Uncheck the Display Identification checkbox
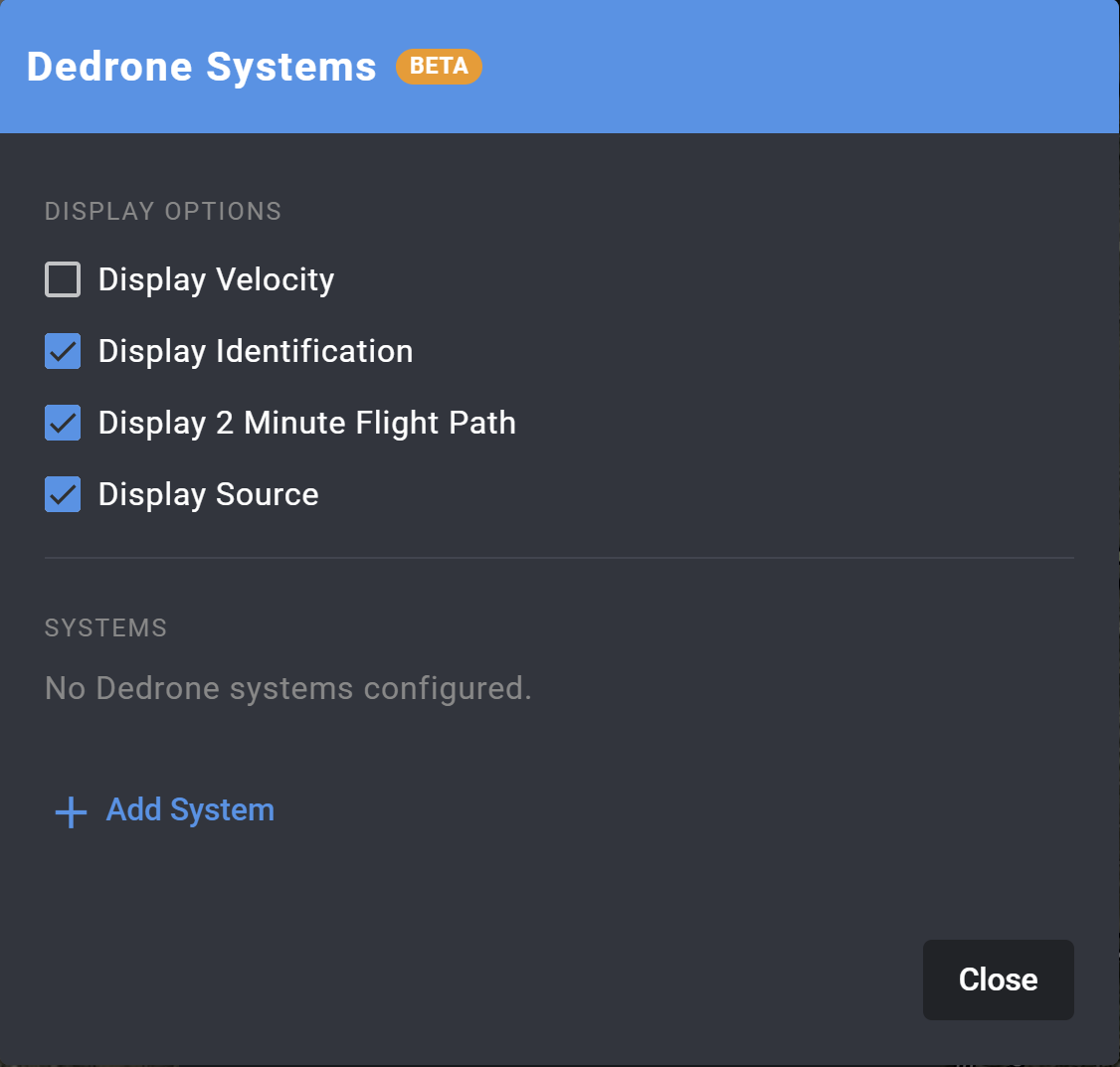This screenshot has height=1067, width=1120. (63, 351)
